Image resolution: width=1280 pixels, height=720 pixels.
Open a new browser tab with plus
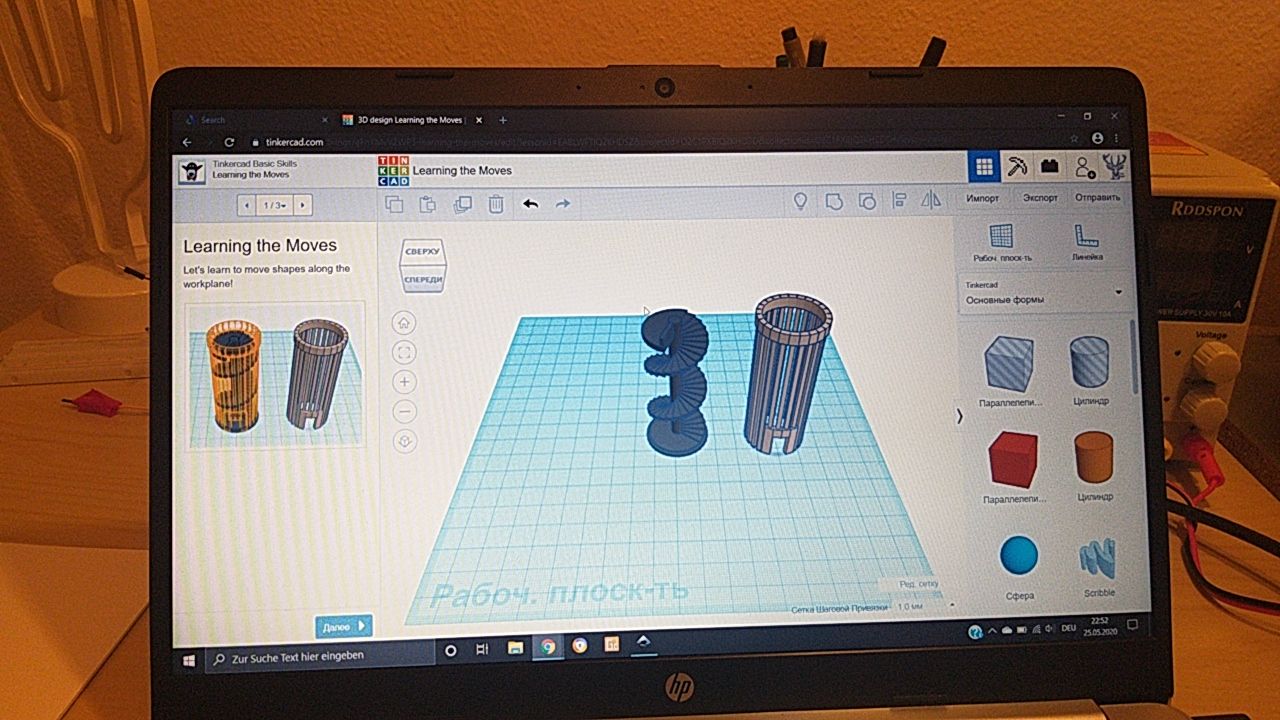click(503, 120)
